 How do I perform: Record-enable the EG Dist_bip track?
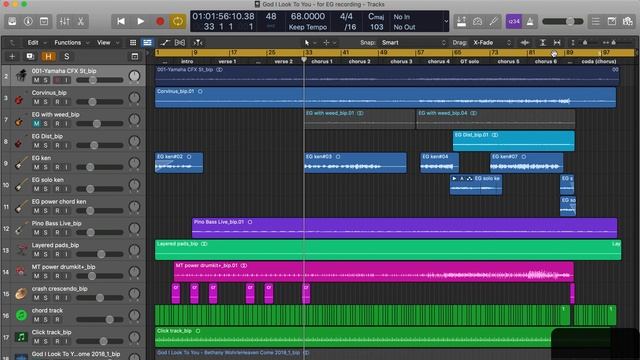point(57,145)
